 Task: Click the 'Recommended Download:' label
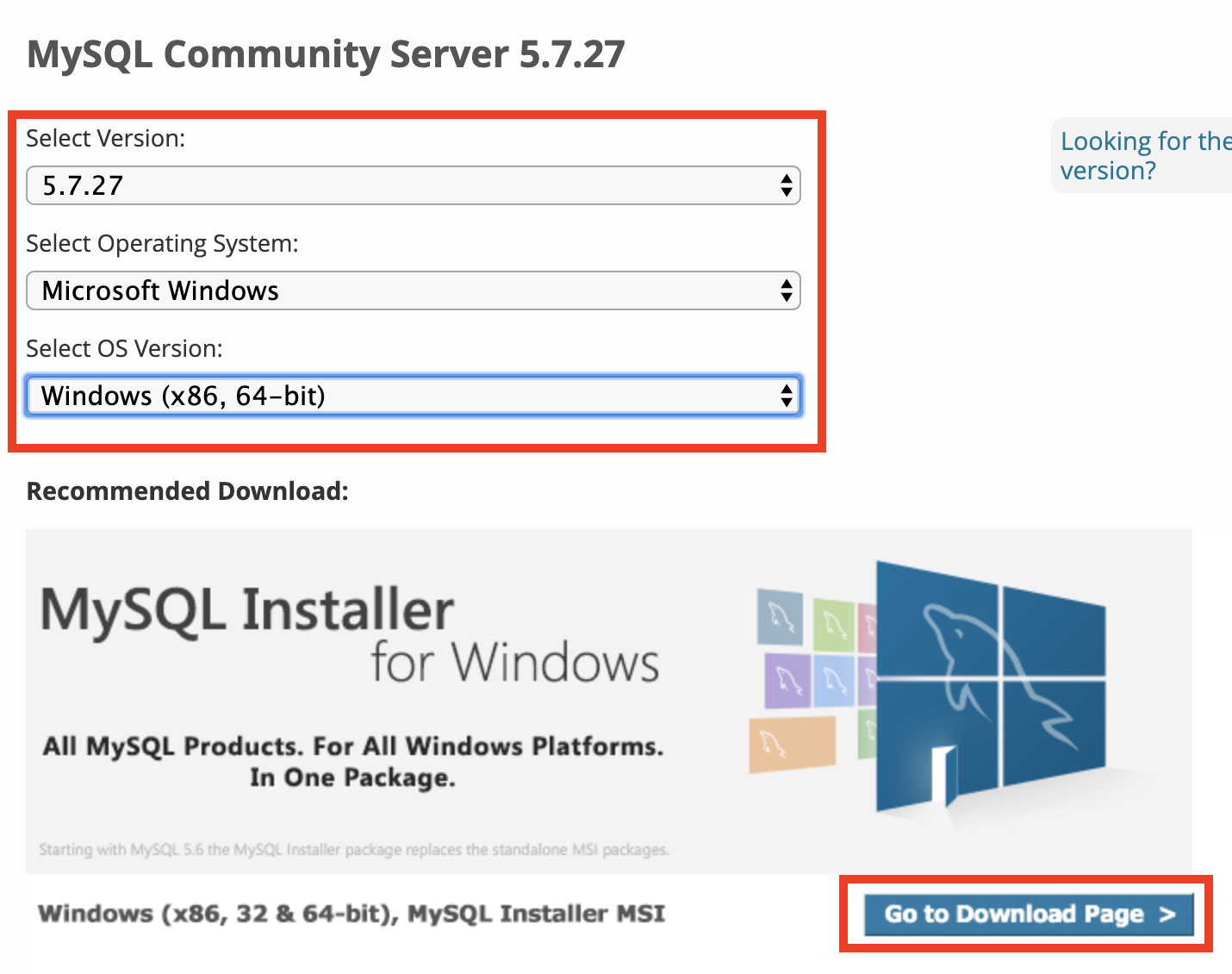(x=188, y=490)
